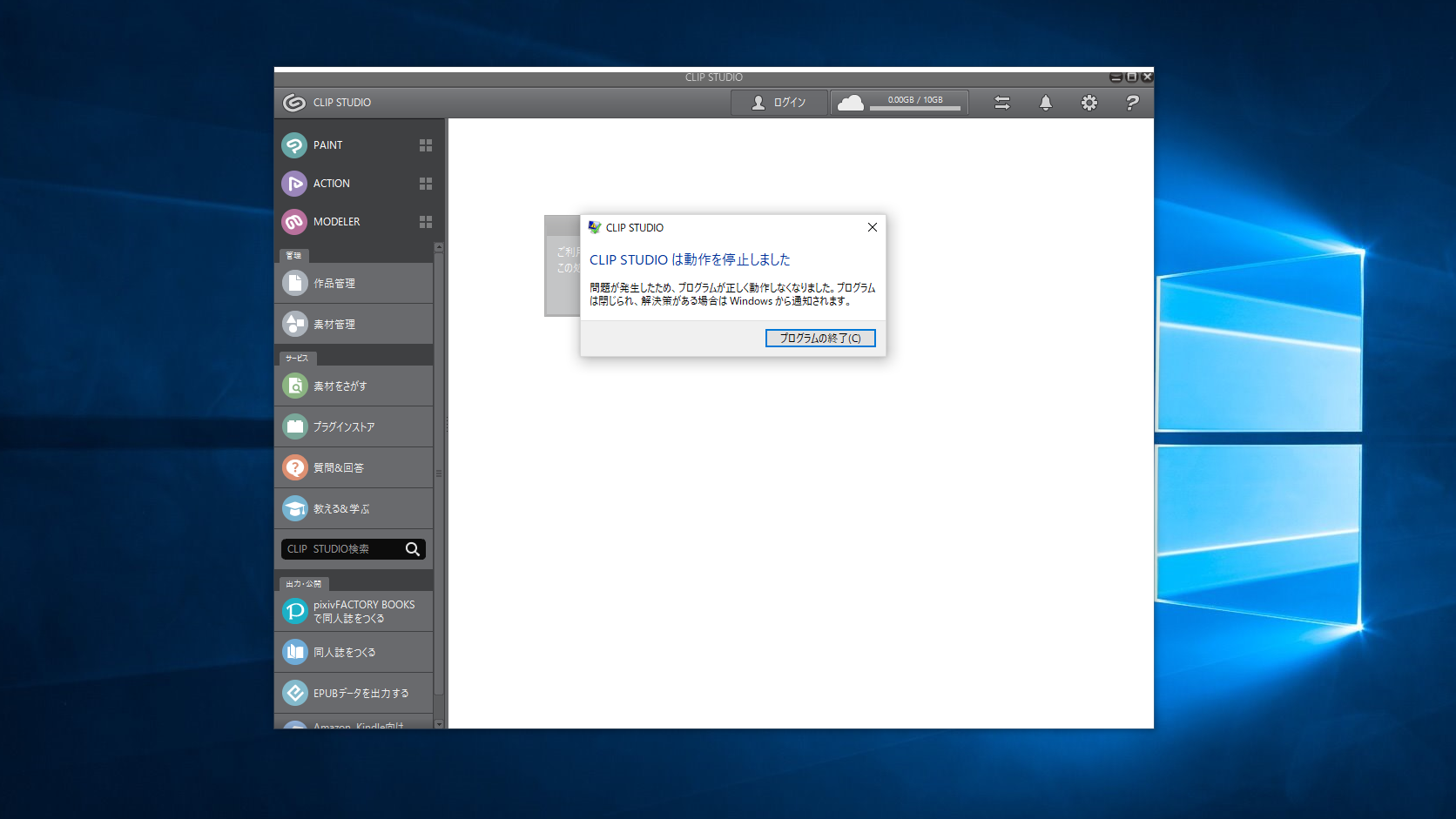
Task: Click the CLIP STUDIO検索 search field
Action: pos(342,549)
